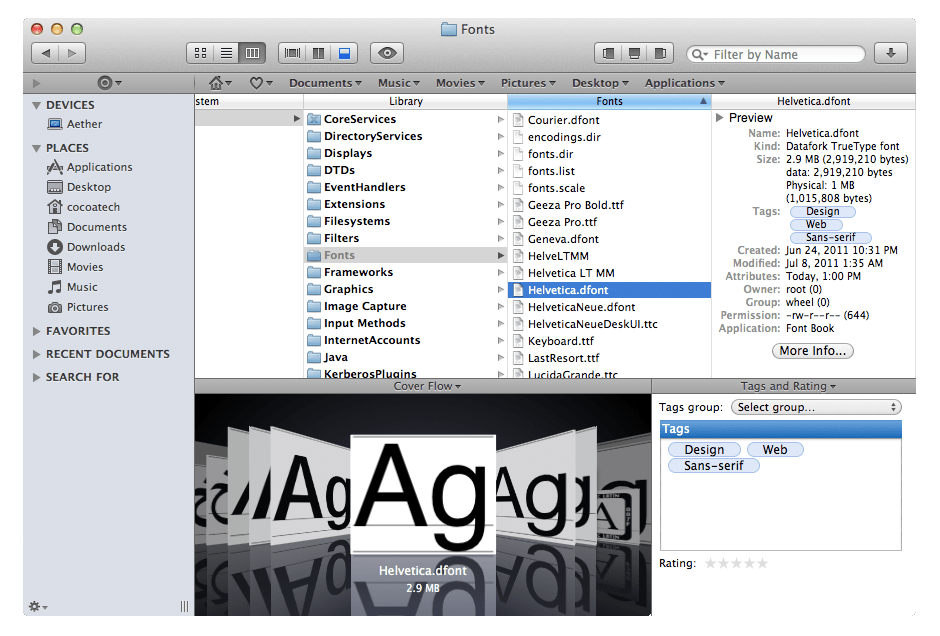This screenshot has height=636, width=940.
Task: Open Downloads in the sidebar
Action: [x=86, y=247]
